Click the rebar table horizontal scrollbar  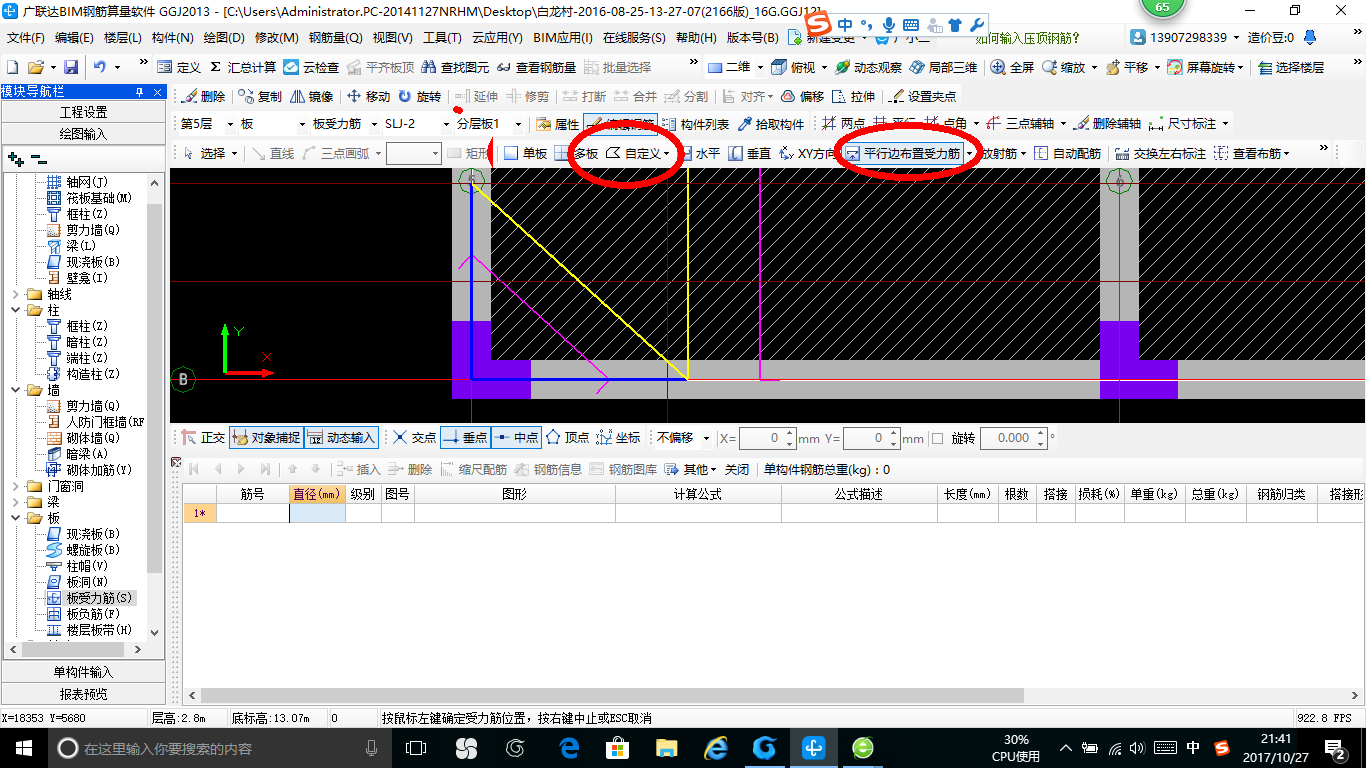(x=612, y=696)
